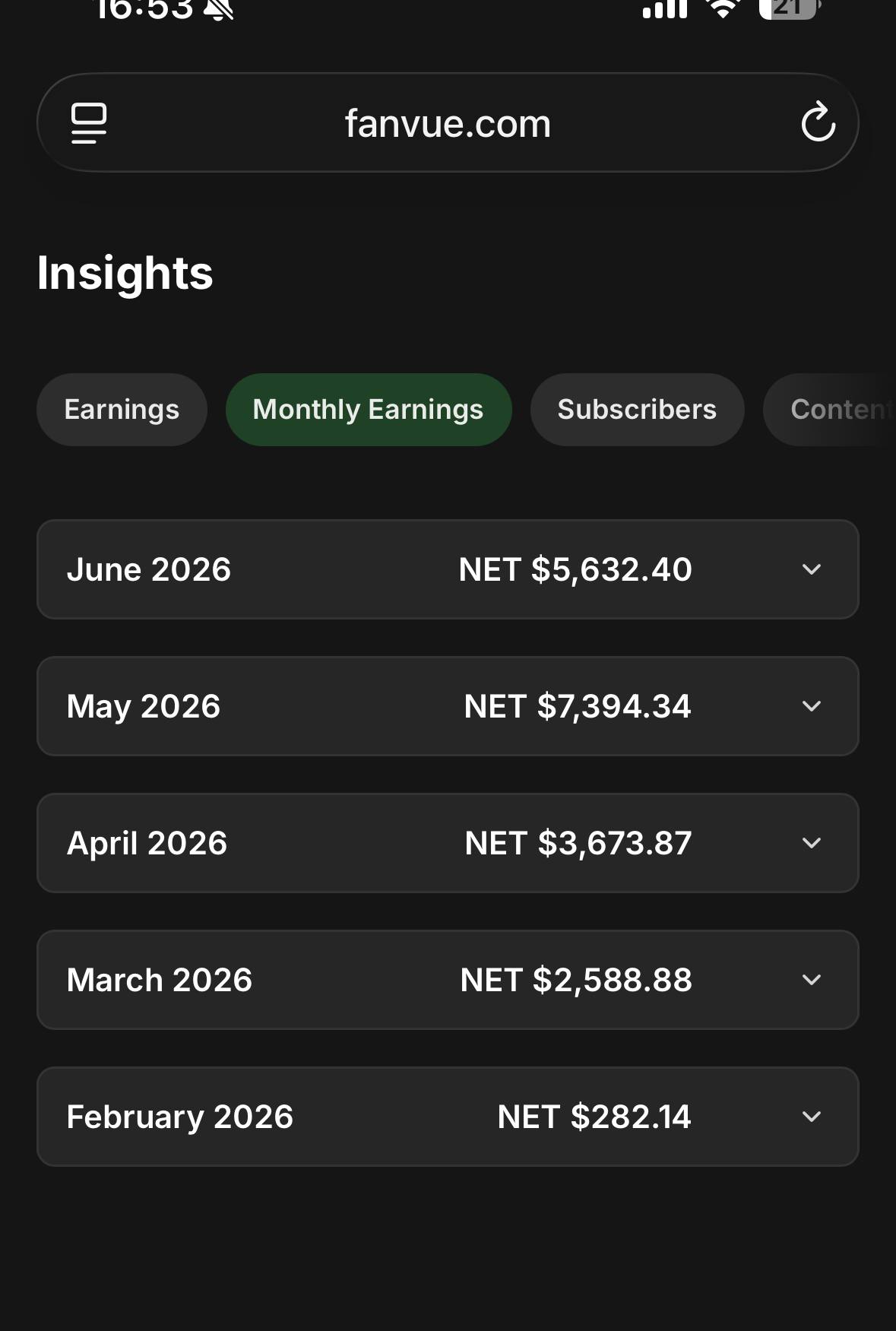Open the partially visible Content tab
The width and height of the screenshot is (896, 1331).
click(830, 410)
